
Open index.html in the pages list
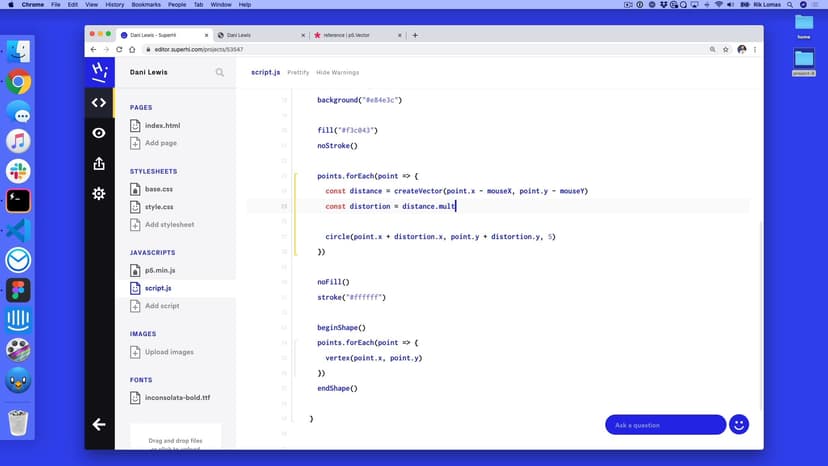pos(162,126)
